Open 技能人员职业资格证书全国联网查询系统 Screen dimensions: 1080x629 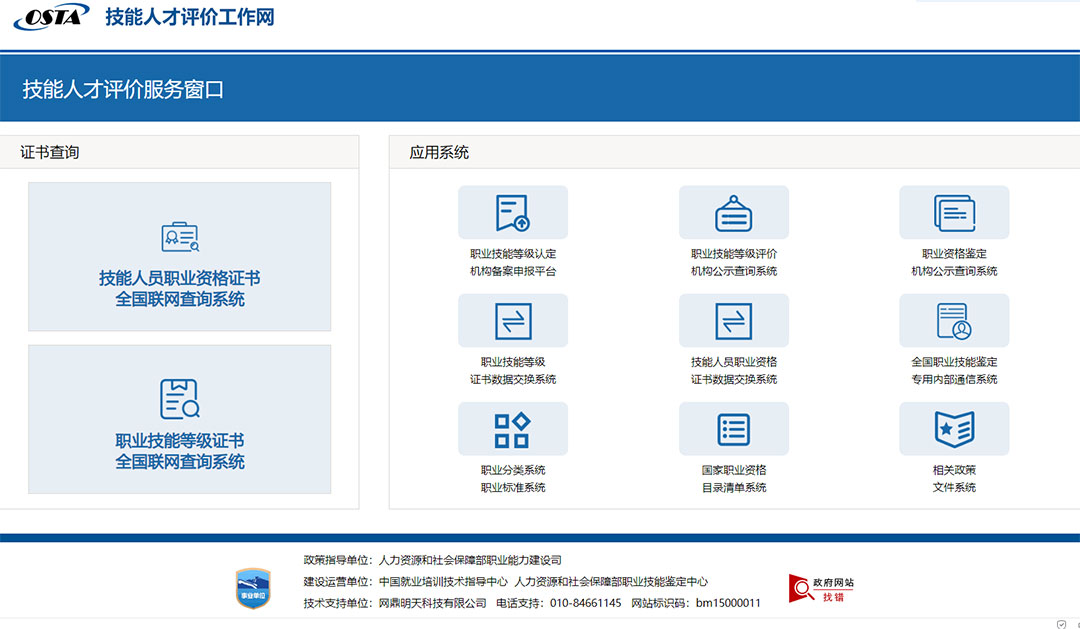tap(180, 257)
